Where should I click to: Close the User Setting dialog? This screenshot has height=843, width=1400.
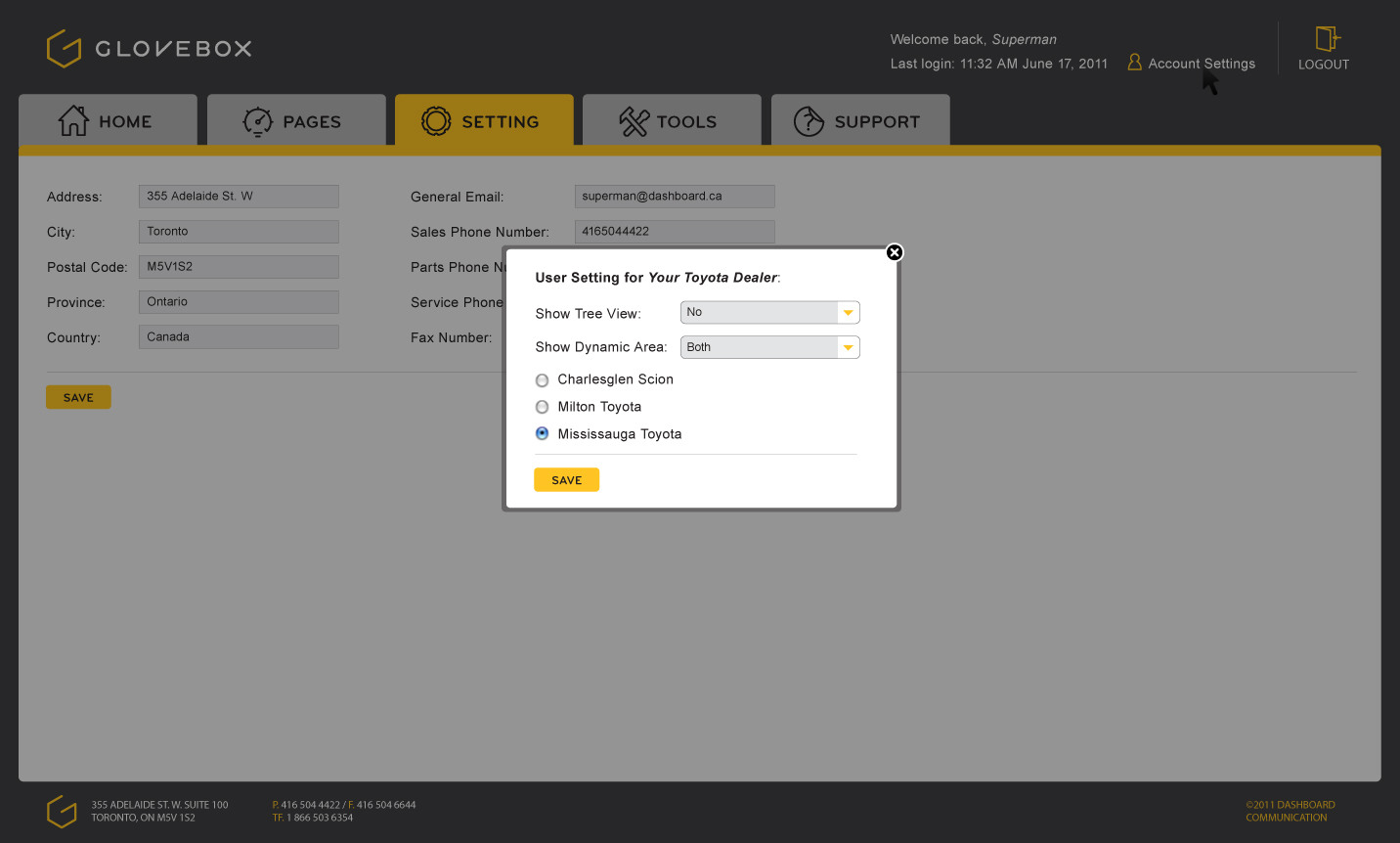(x=895, y=252)
